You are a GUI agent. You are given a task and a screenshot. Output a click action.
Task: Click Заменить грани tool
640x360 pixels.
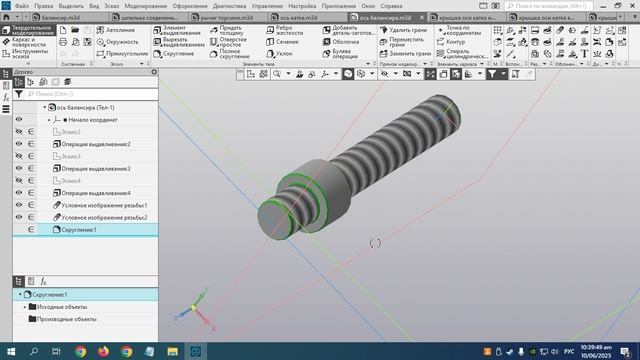(x=405, y=54)
